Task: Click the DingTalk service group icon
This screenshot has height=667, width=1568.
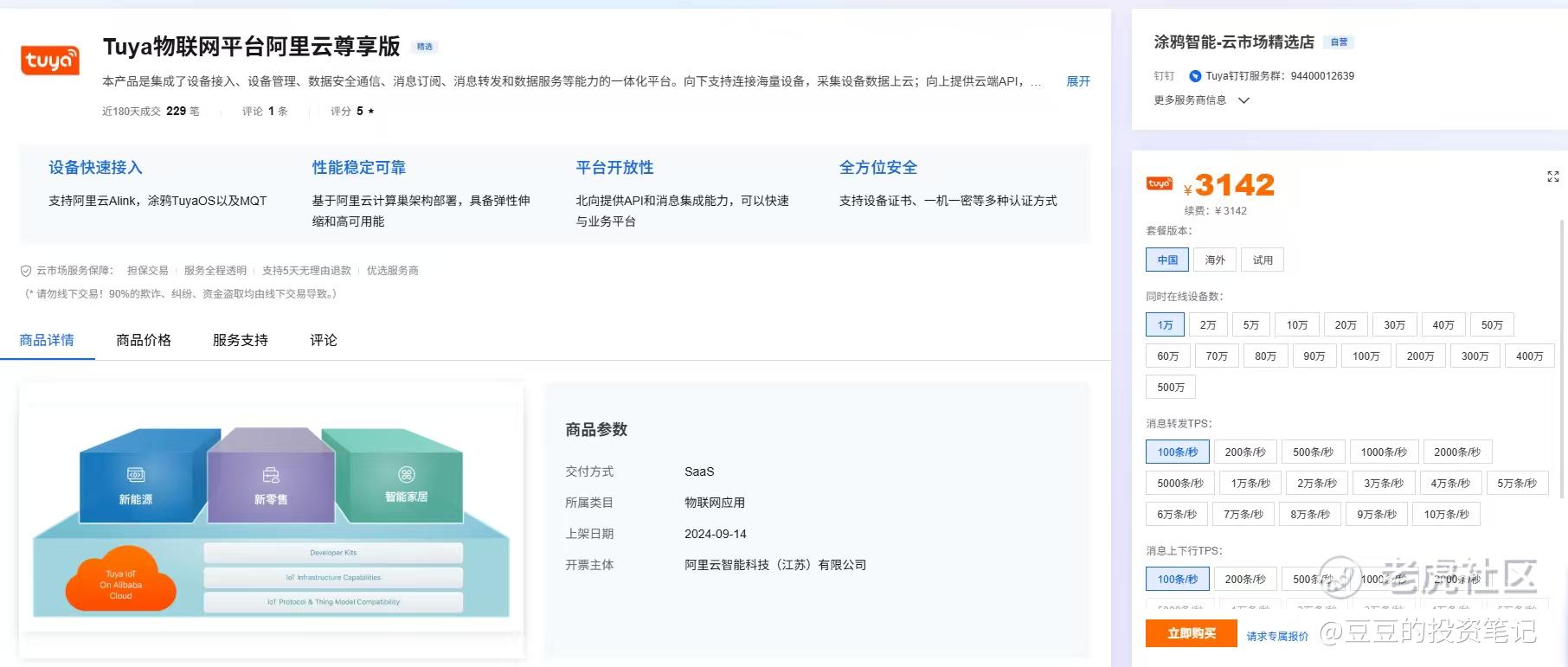Action: (1195, 76)
